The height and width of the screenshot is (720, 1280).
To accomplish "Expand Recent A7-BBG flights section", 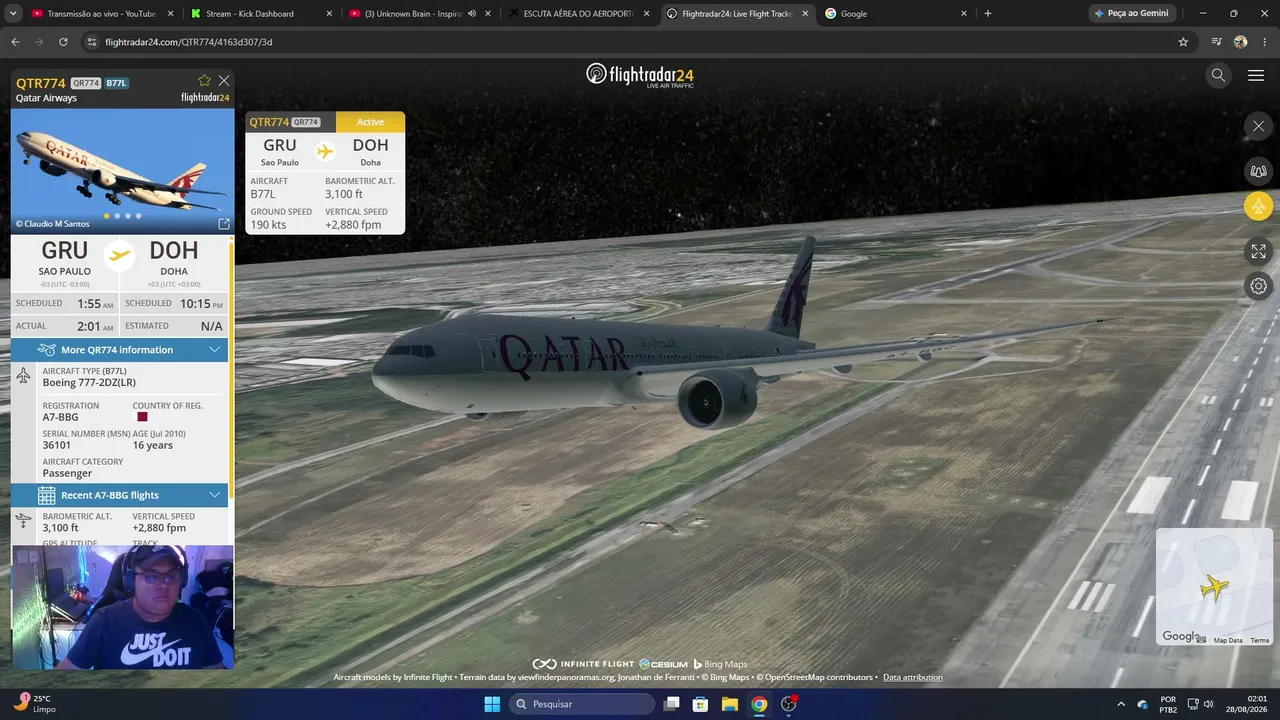I will coord(120,495).
